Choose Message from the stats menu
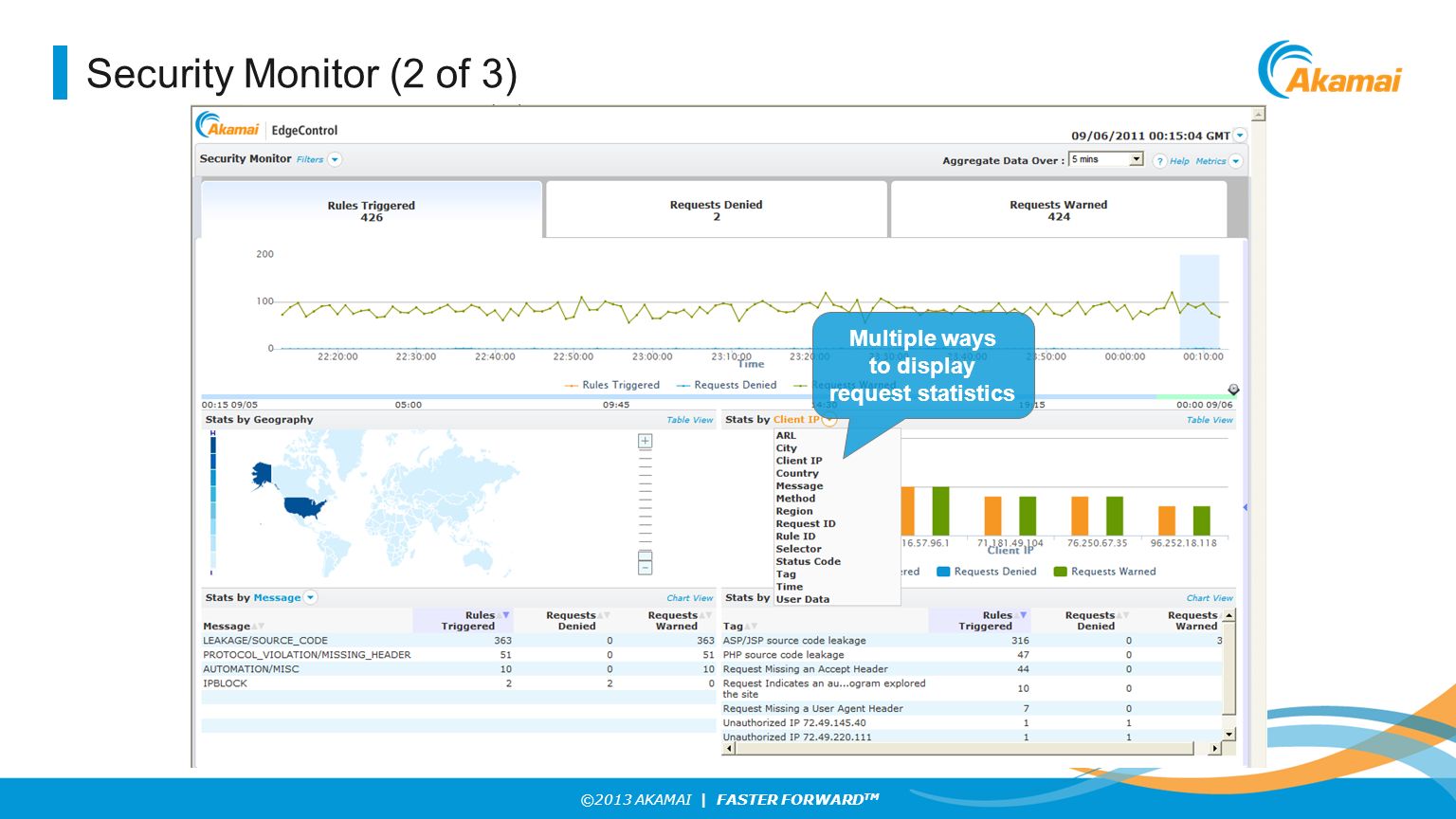The width and height of the screenshot is (1456, 819). pyautogui.click(x=799, y=486)
